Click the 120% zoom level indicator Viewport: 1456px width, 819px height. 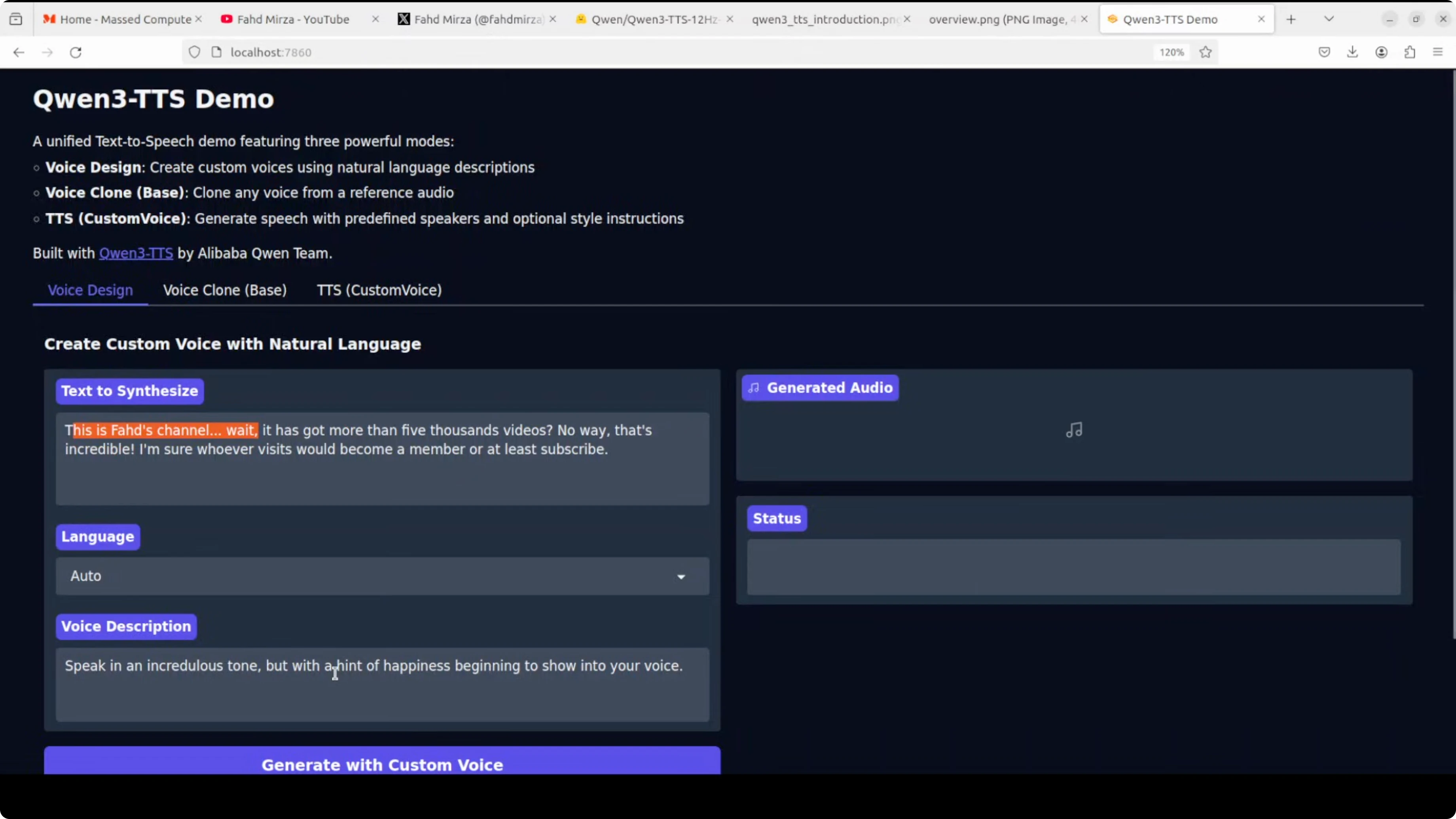click(1171, 53)
